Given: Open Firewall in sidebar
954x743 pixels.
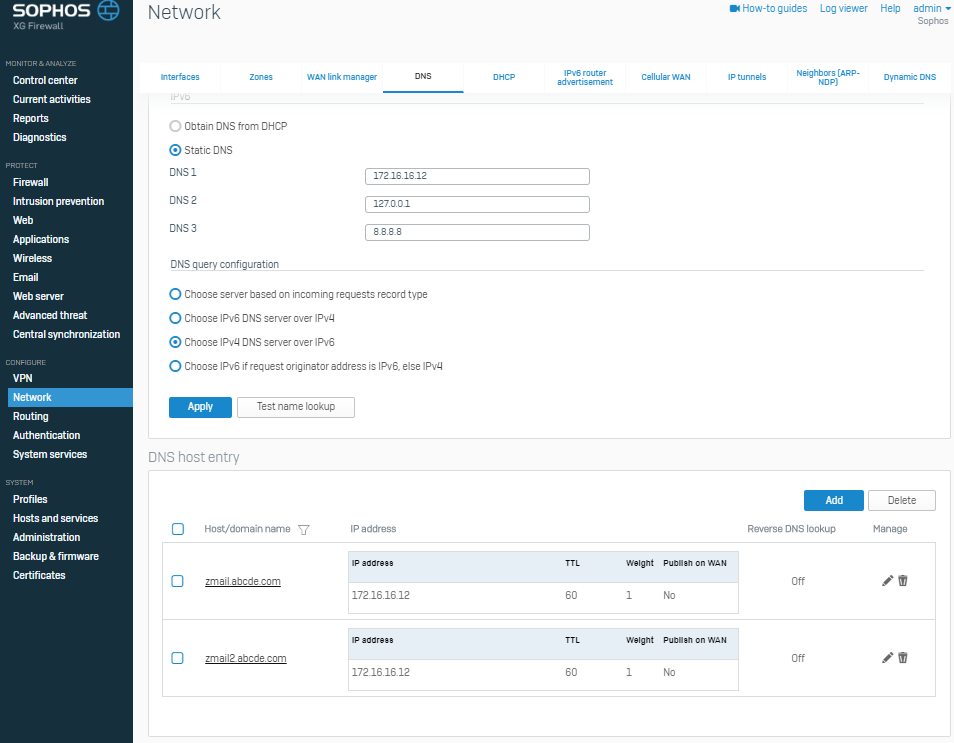Looking at the screenshot, I should [x=30, y=182].
